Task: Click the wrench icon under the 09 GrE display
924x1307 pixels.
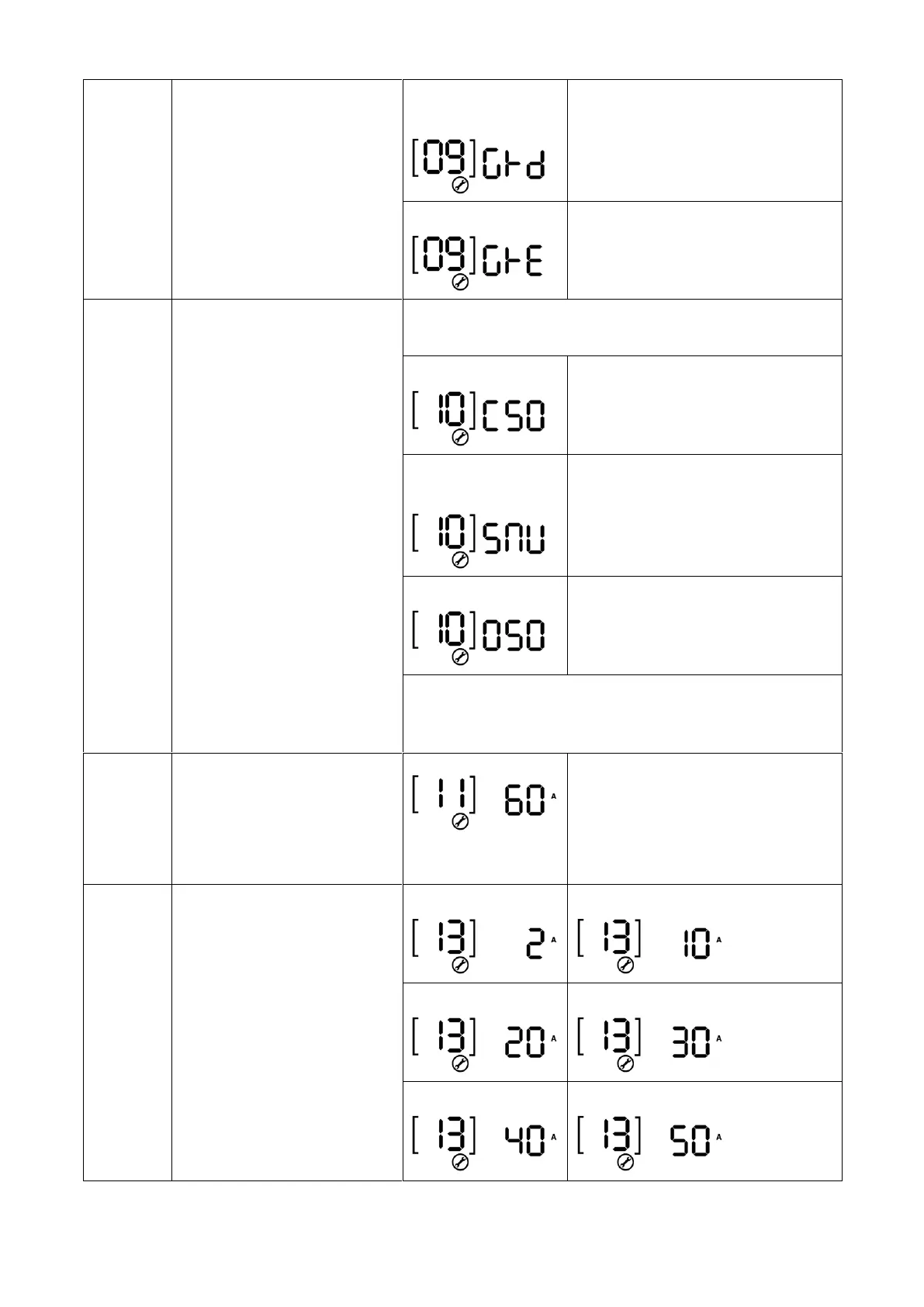Action: 460,283
